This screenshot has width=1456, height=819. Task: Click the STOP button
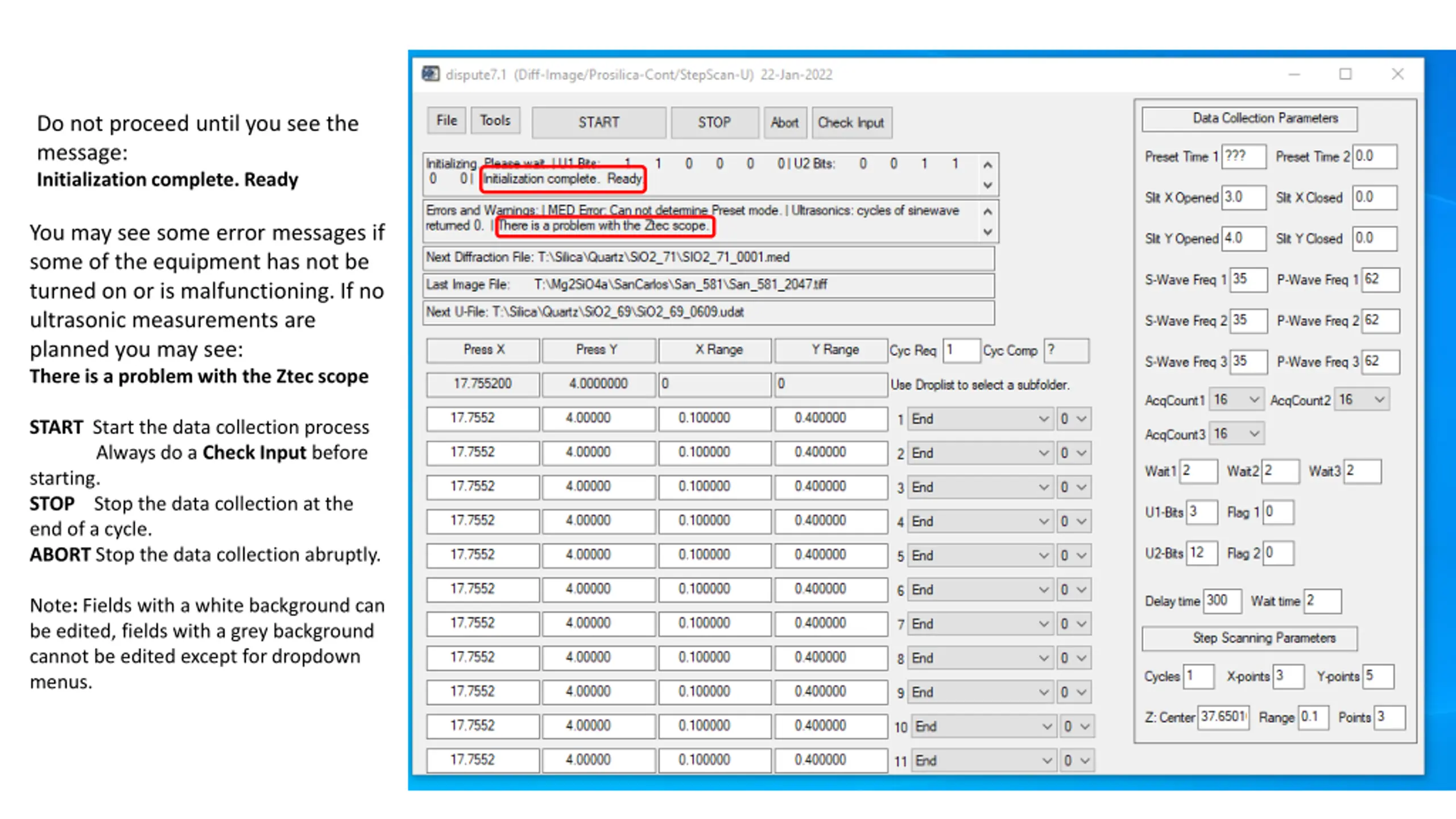[714, 122]
